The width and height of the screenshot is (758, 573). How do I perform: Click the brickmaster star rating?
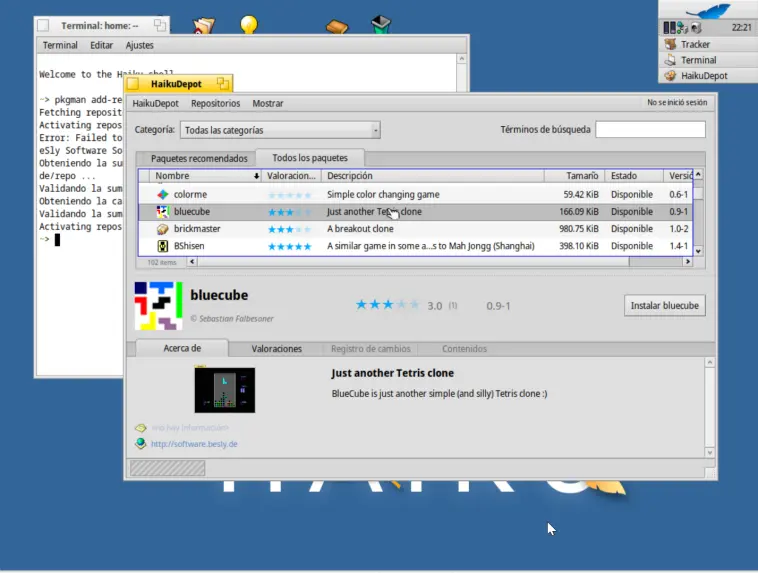(x=290, y=229)
